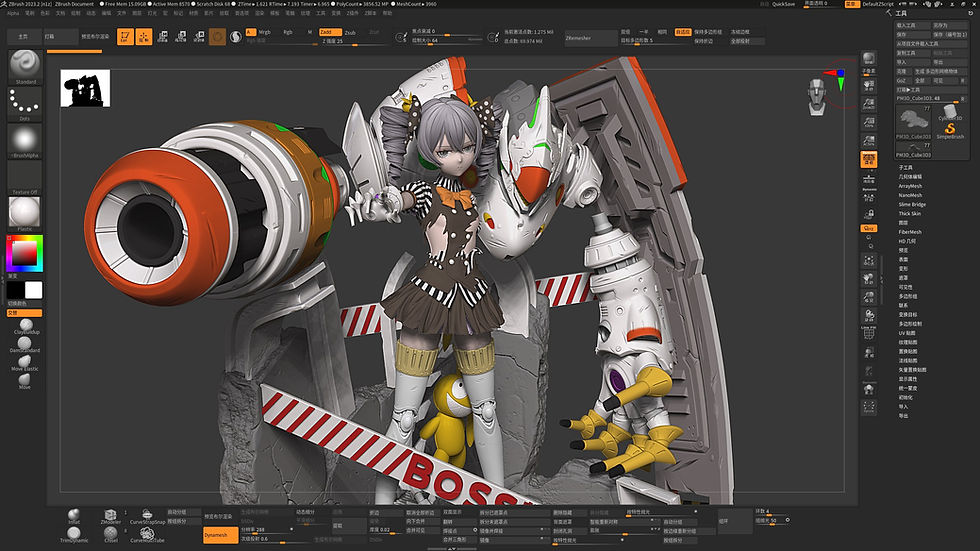Click the sculptris symbol icon in toolbar
Image resolution: width=980 pixels, height=551 pixels.
click(236, 37)
